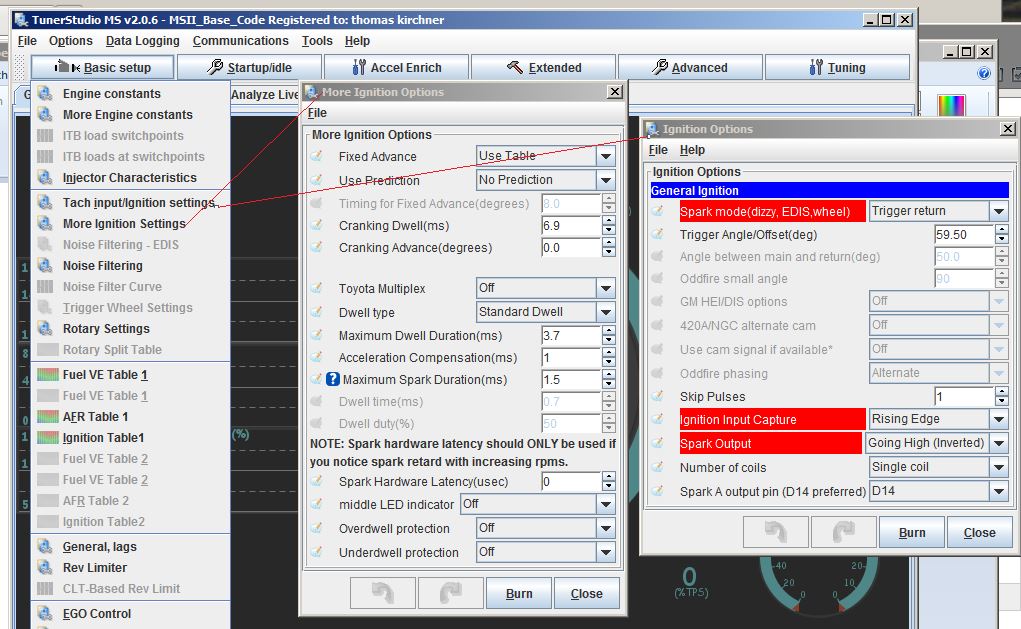This screenshot has width=1021, height=629.
Task: Click the help icon beside Maximum Spark Duration
Action: [x=334, y=380]
